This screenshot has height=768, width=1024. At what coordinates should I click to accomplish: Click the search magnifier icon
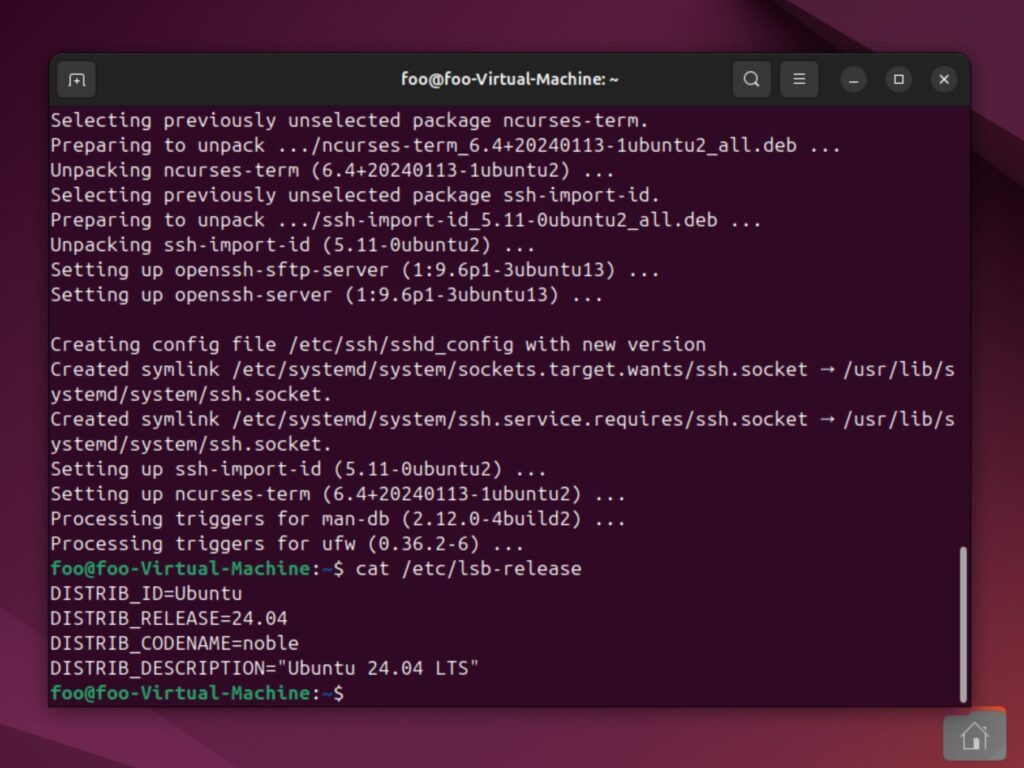pos(751,79)
